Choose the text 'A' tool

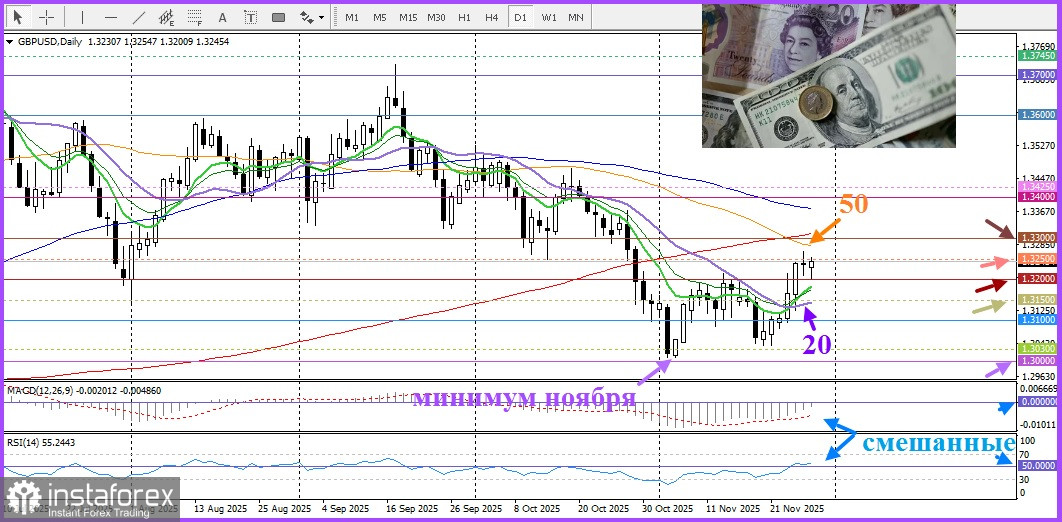223,17
